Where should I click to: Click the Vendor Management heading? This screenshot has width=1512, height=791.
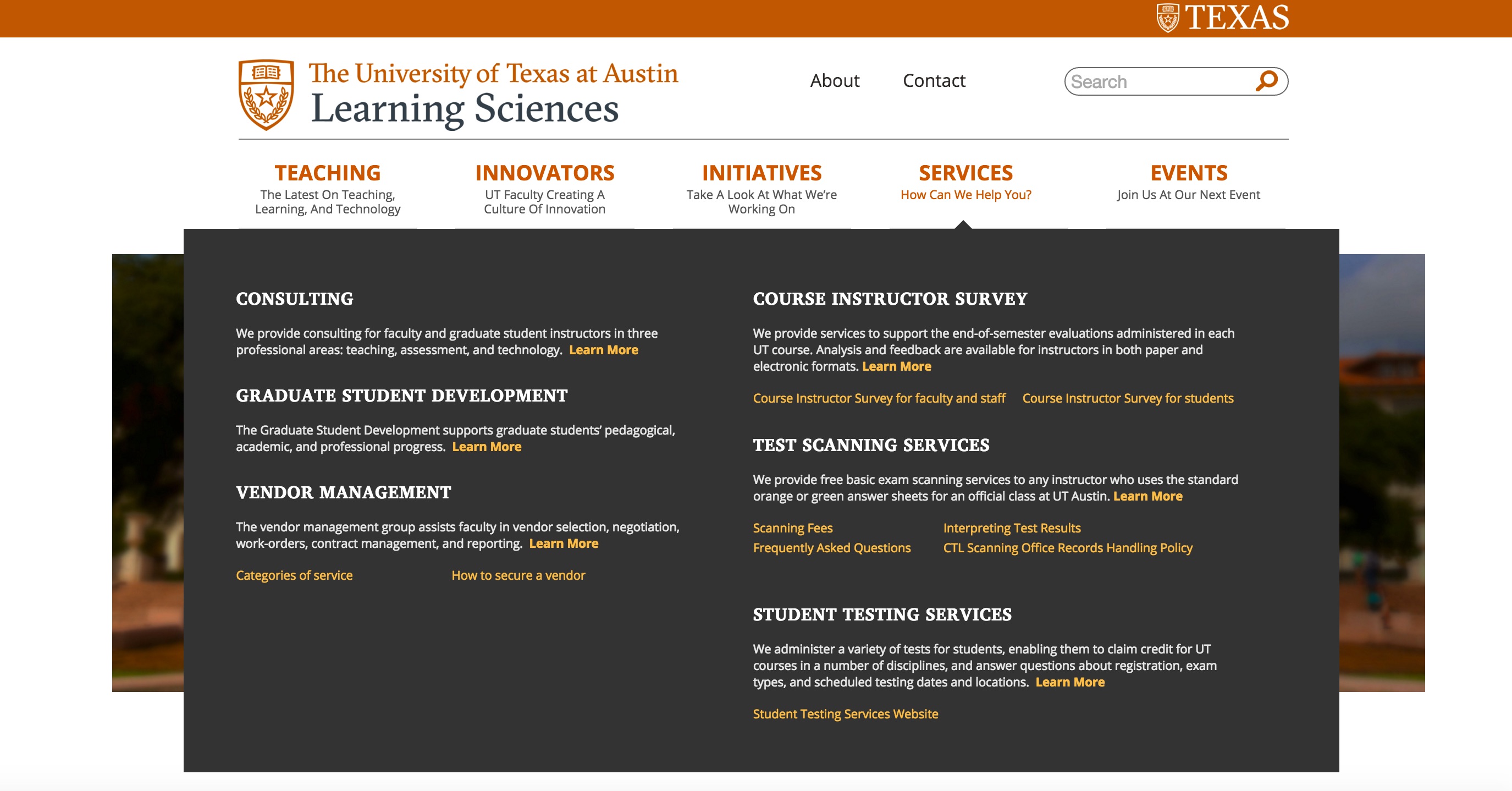pos(344,492)
